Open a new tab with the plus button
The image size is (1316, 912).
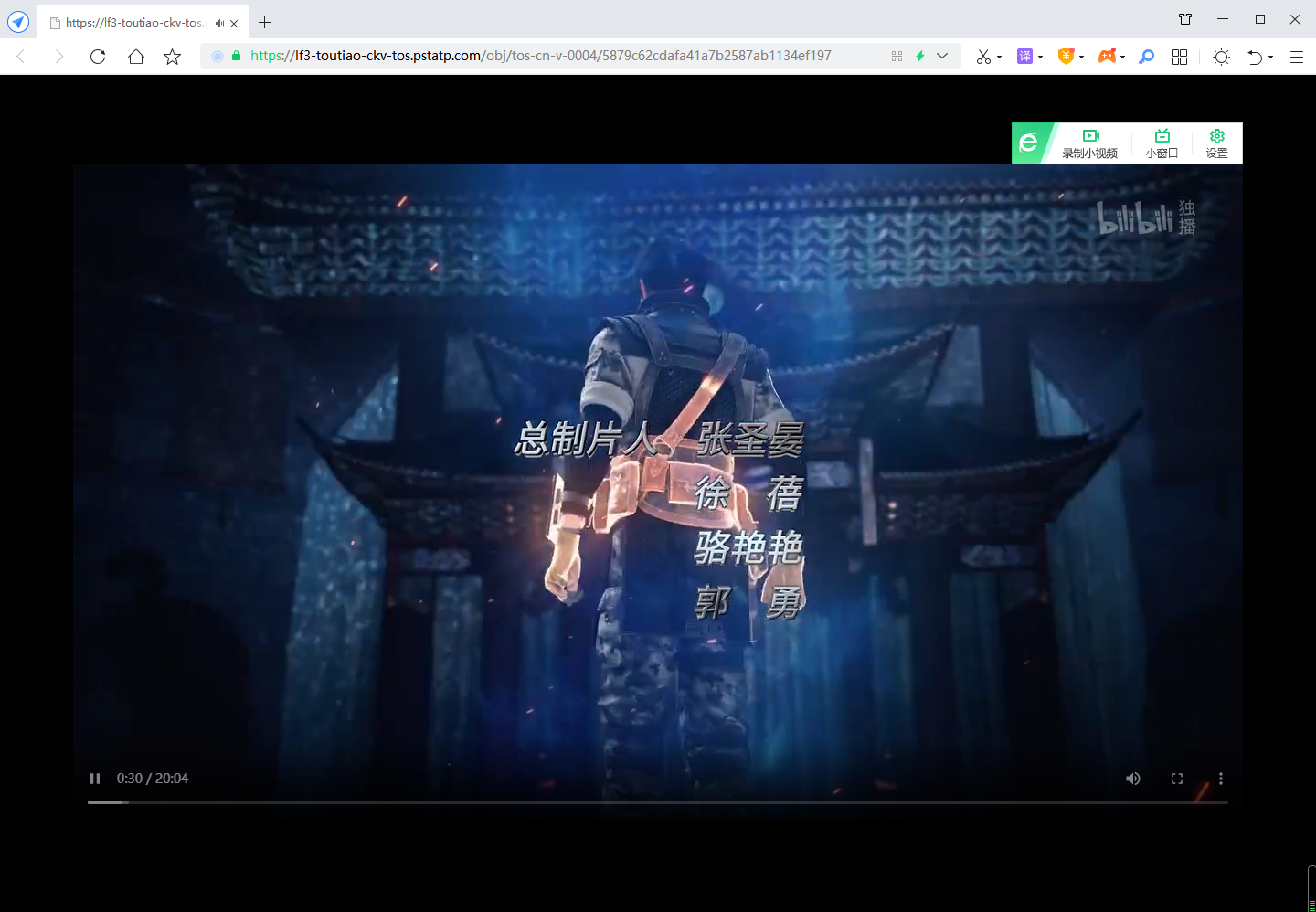(x=265, y=23)
